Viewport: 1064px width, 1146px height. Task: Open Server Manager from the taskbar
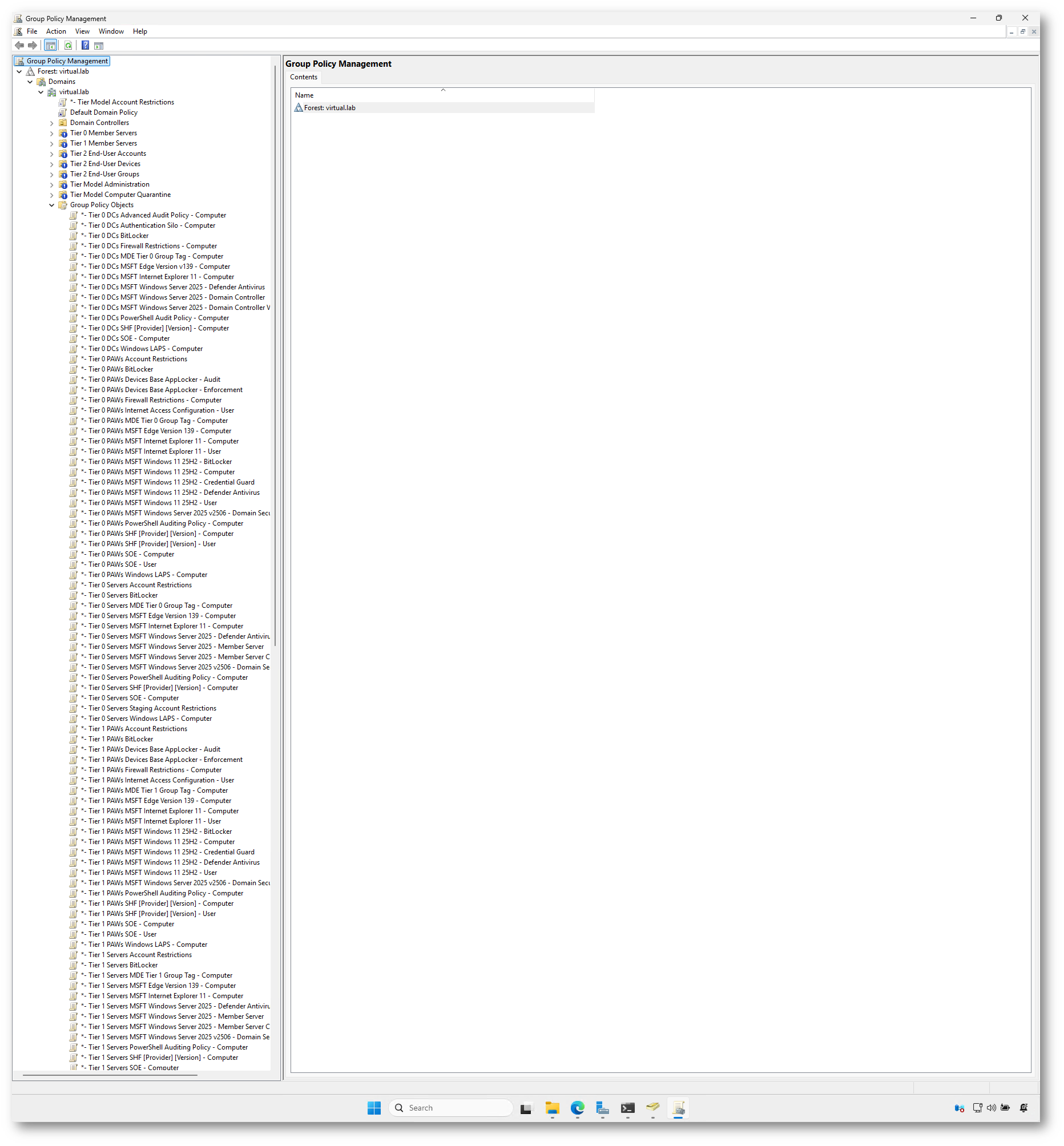pyautogui.click(x=603, y=1107)
